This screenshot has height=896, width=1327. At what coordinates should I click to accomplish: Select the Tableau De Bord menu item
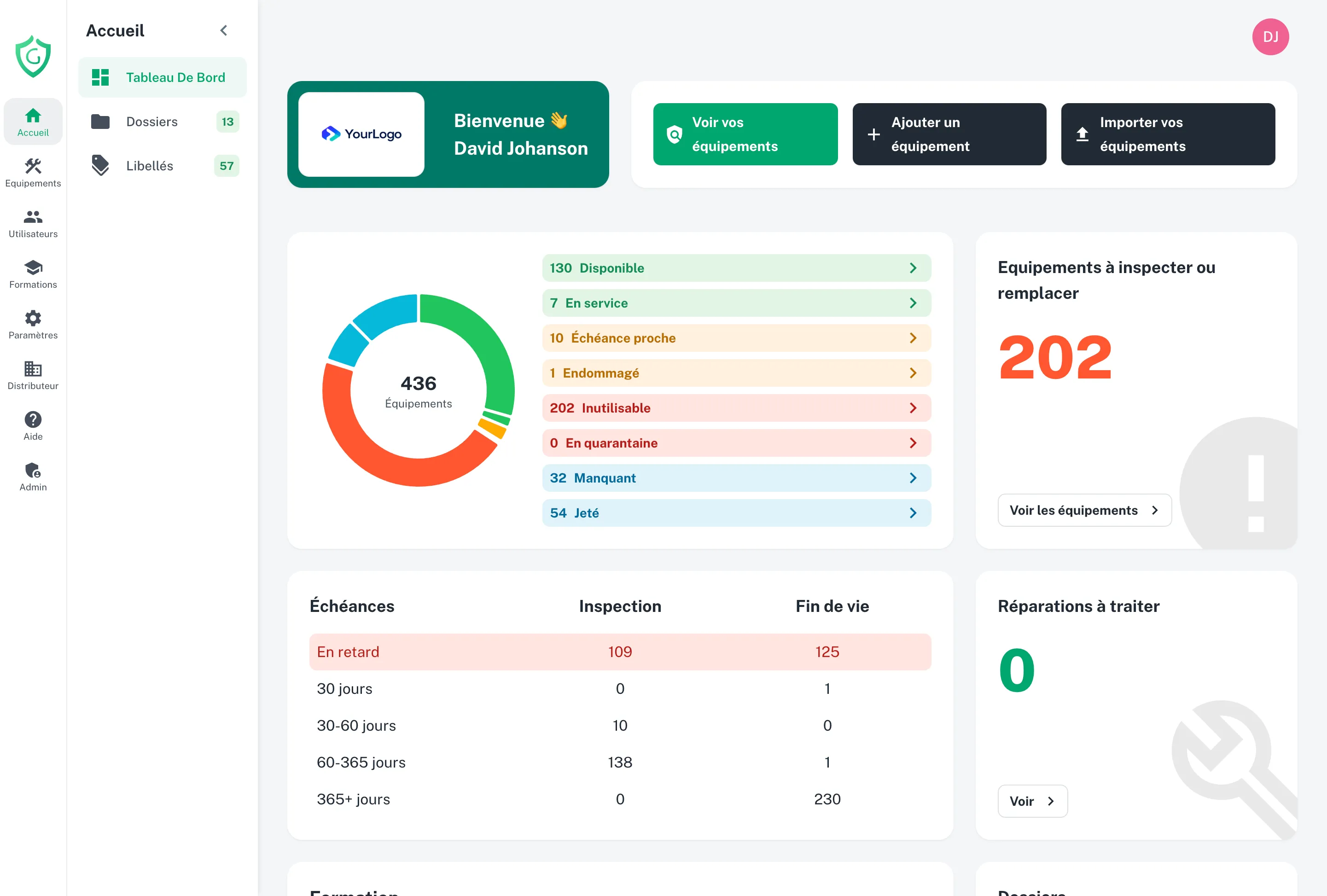tap(163, 77)
